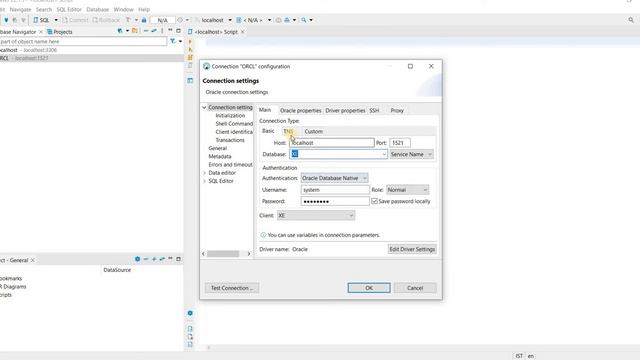
Task: Click second page icon in editor bottom sidebar
Action: tap(190, 337)
